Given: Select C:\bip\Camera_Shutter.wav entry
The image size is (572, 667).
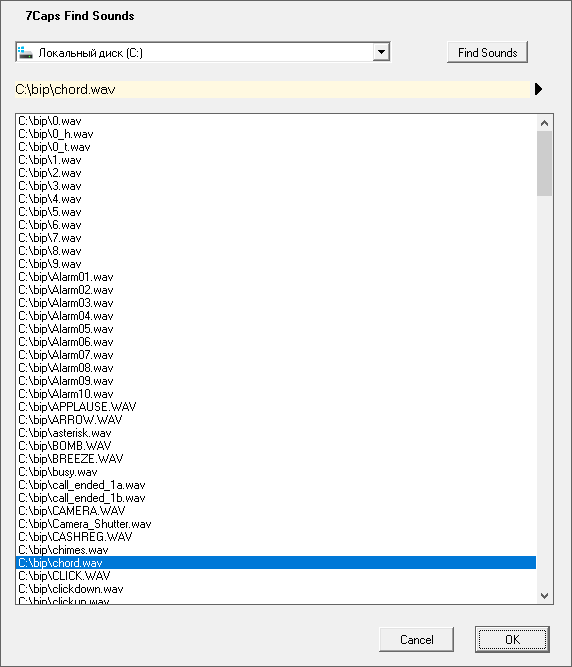Looking at the screenshot, I should point(276,524).
